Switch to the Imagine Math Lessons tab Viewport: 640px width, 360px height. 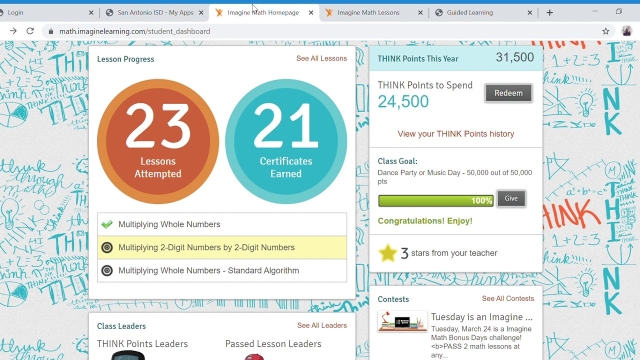pos(368,13)
